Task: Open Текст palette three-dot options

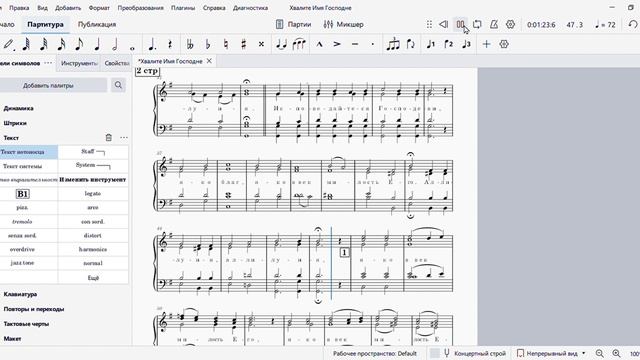Action: tap(124, 138)
